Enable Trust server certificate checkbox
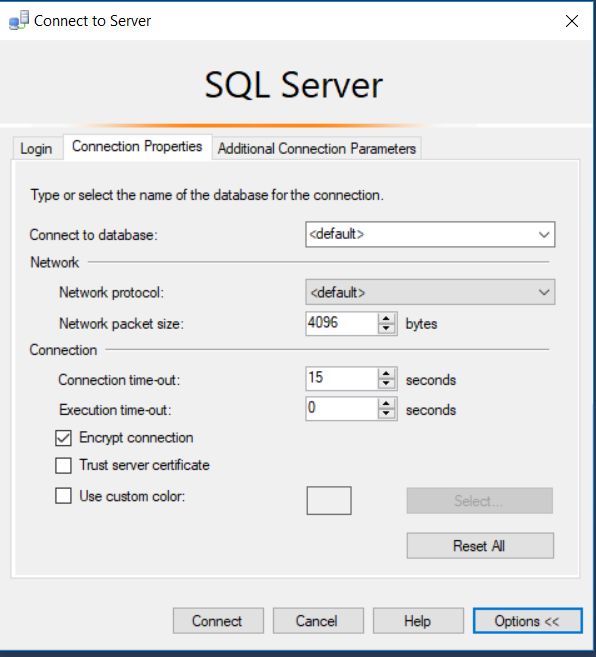The height and width of the screenshot is (657, 596). [x=63, y=466]
